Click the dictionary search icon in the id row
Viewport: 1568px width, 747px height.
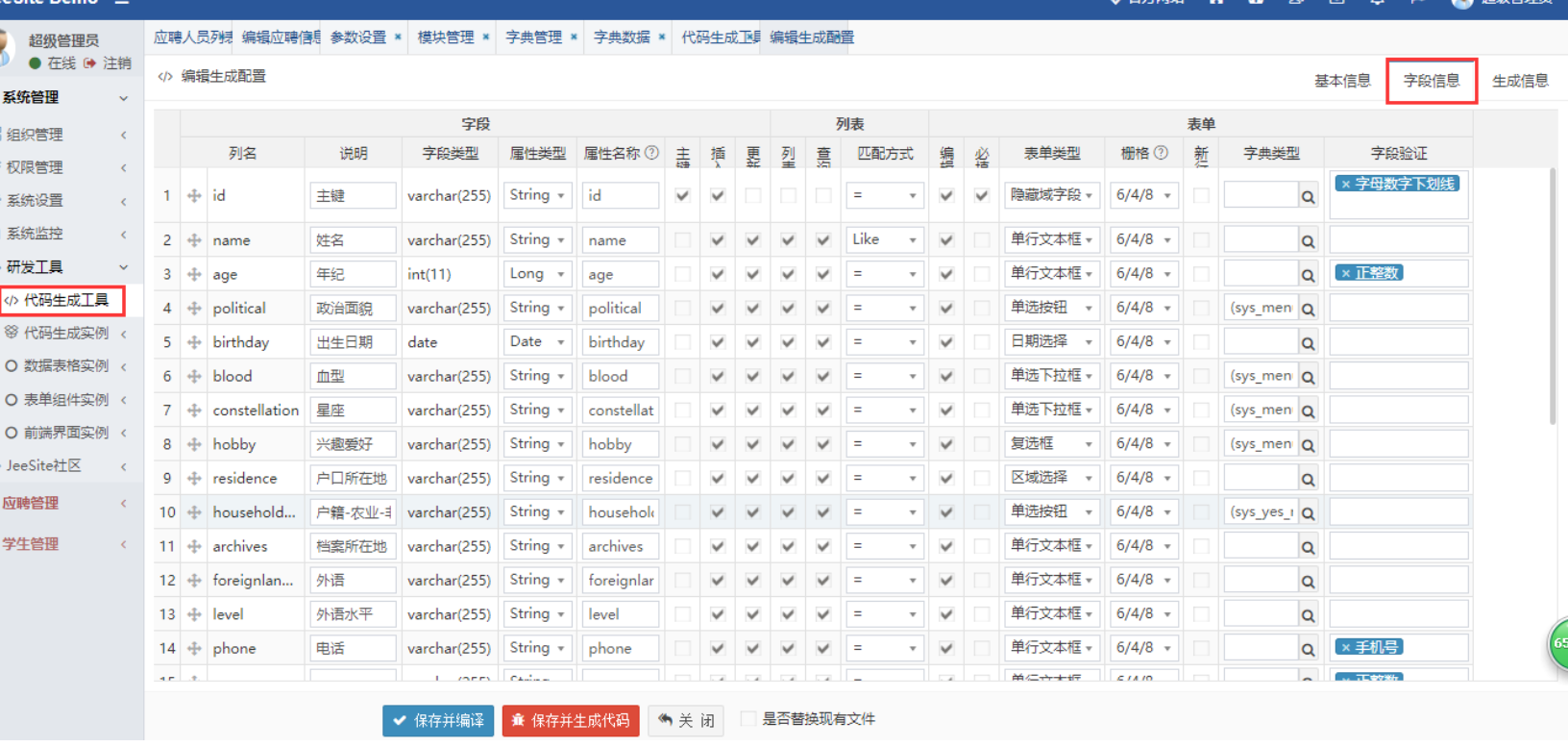click(x=1308, y=197)
